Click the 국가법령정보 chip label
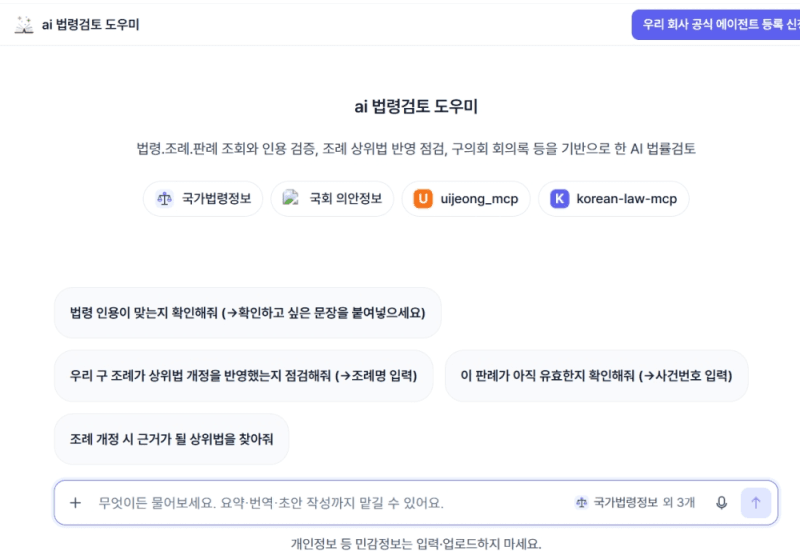This screenshot has height=555, width=800. 216,199
